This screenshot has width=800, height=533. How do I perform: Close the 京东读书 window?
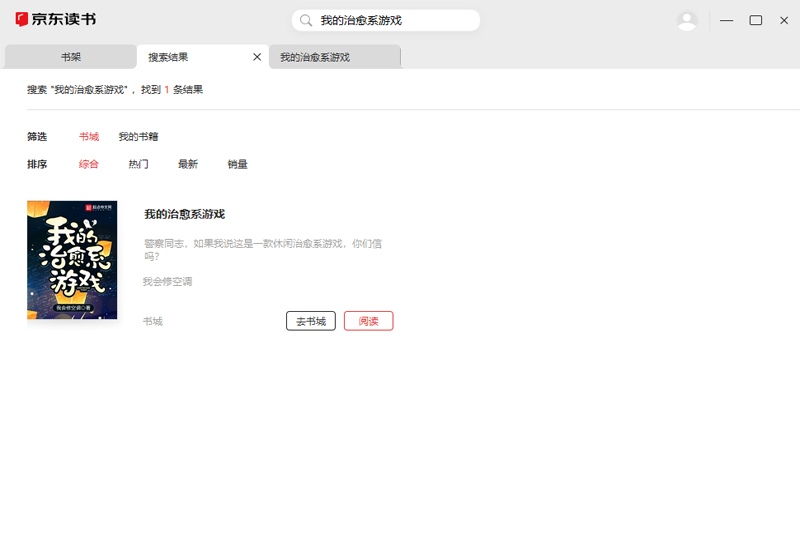coord(785,20)
